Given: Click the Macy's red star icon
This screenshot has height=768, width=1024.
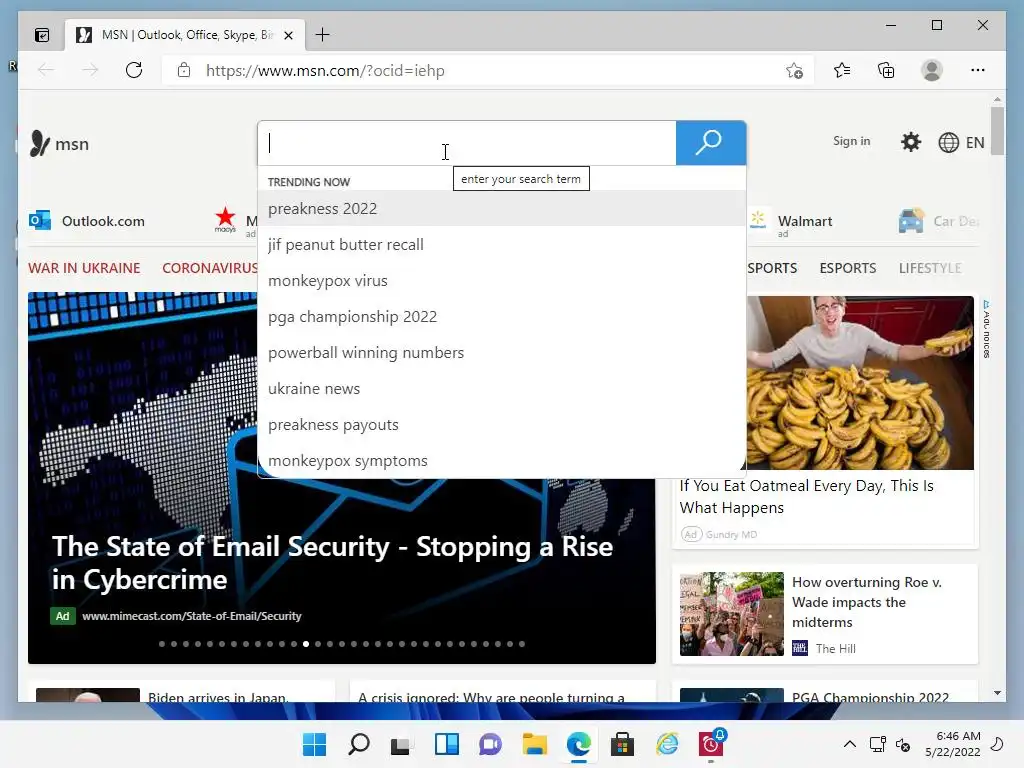Looking at the screenshot, I should [225, 219].
